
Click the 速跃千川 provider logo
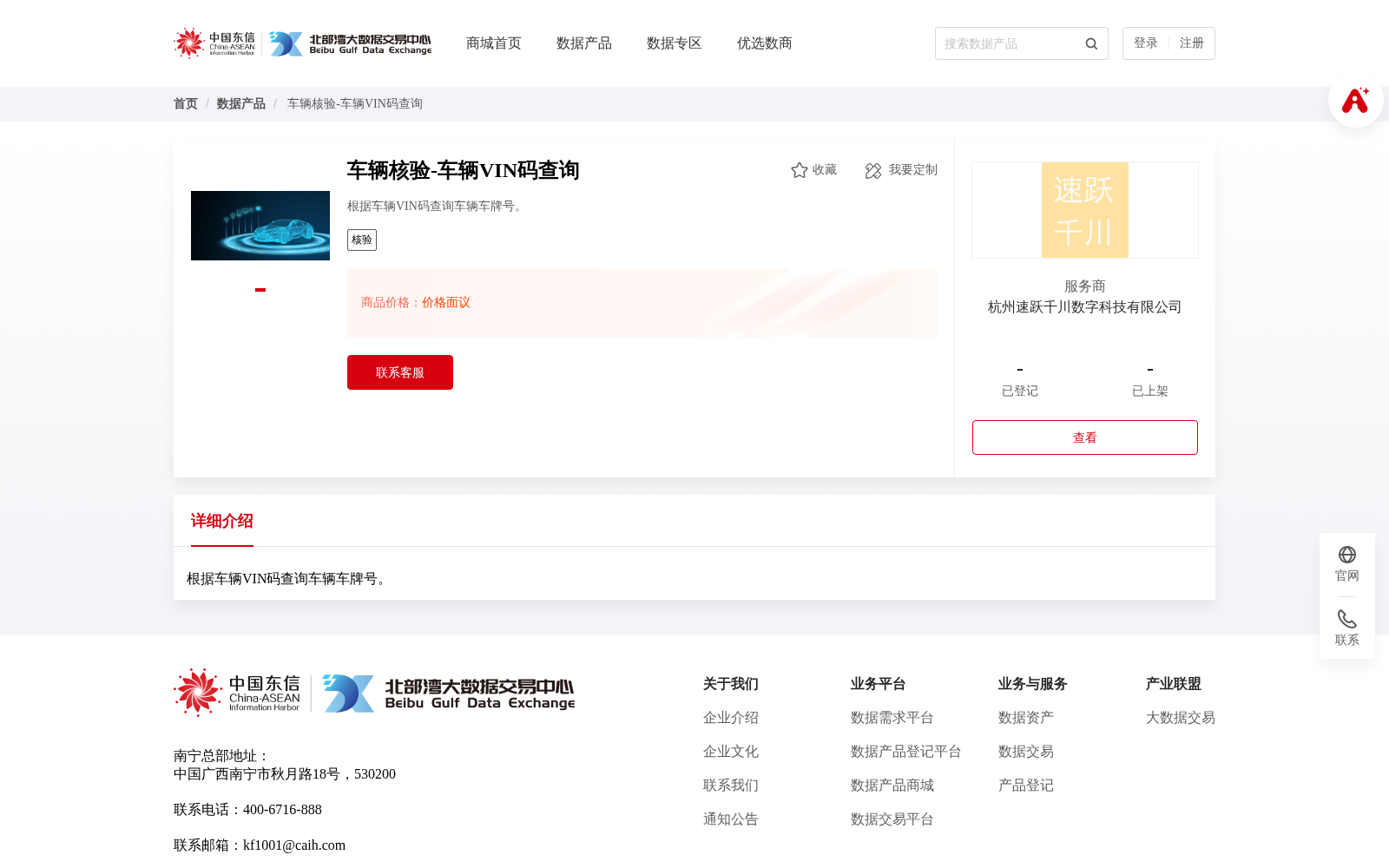point(1085,210)
